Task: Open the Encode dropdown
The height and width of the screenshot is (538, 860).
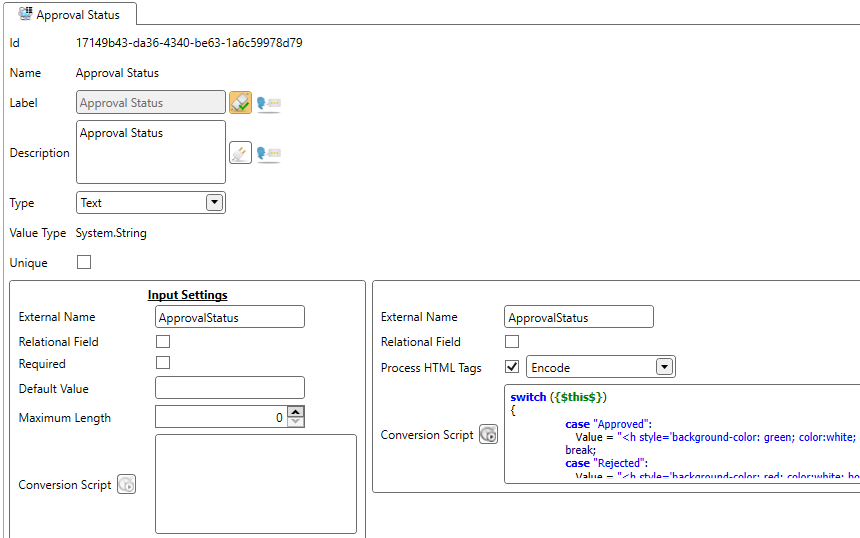Action: [664, 367]
